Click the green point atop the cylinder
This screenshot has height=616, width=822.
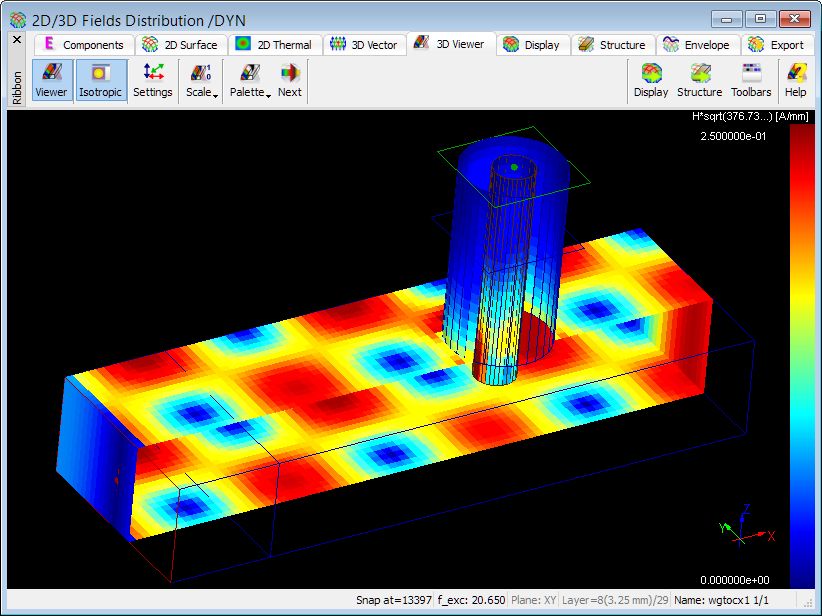[x=513, y=167]
